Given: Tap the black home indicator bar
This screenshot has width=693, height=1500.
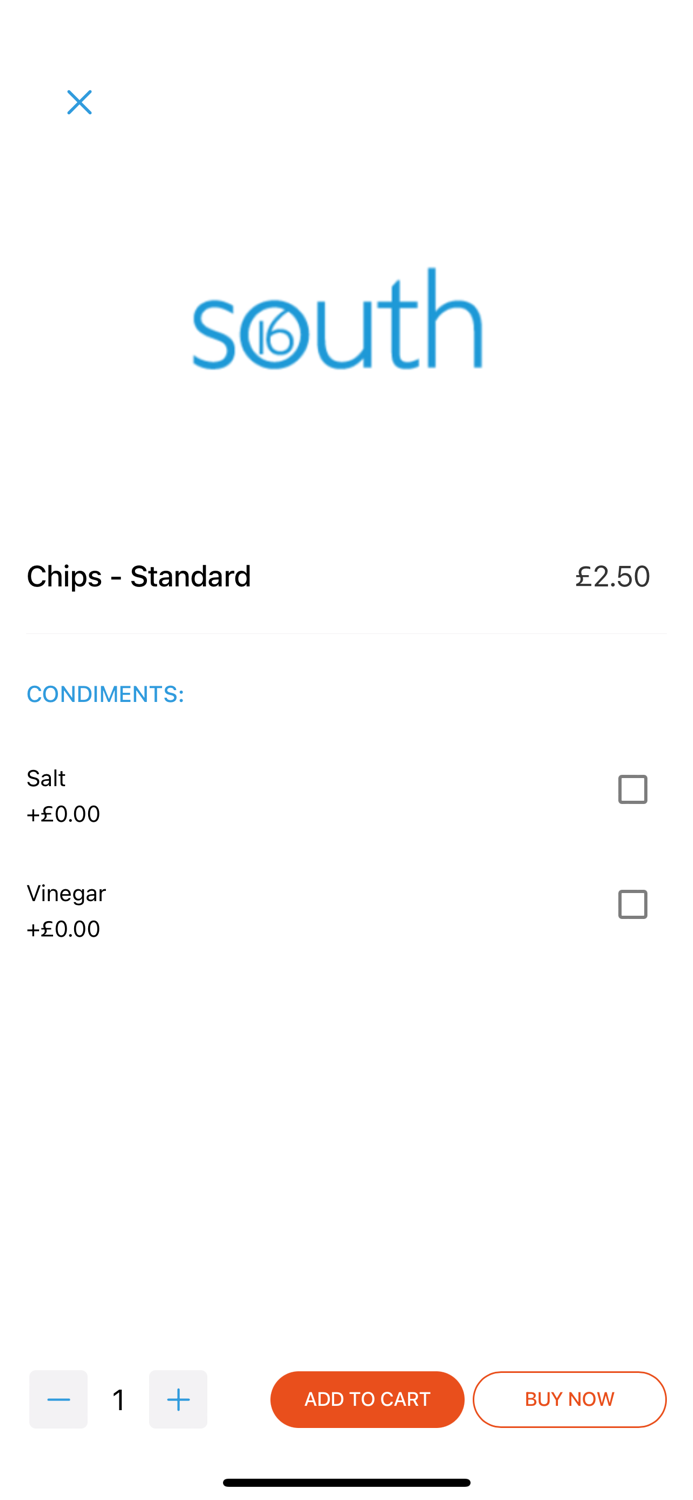Looking at the screenshot, I should click(346, 1482).
